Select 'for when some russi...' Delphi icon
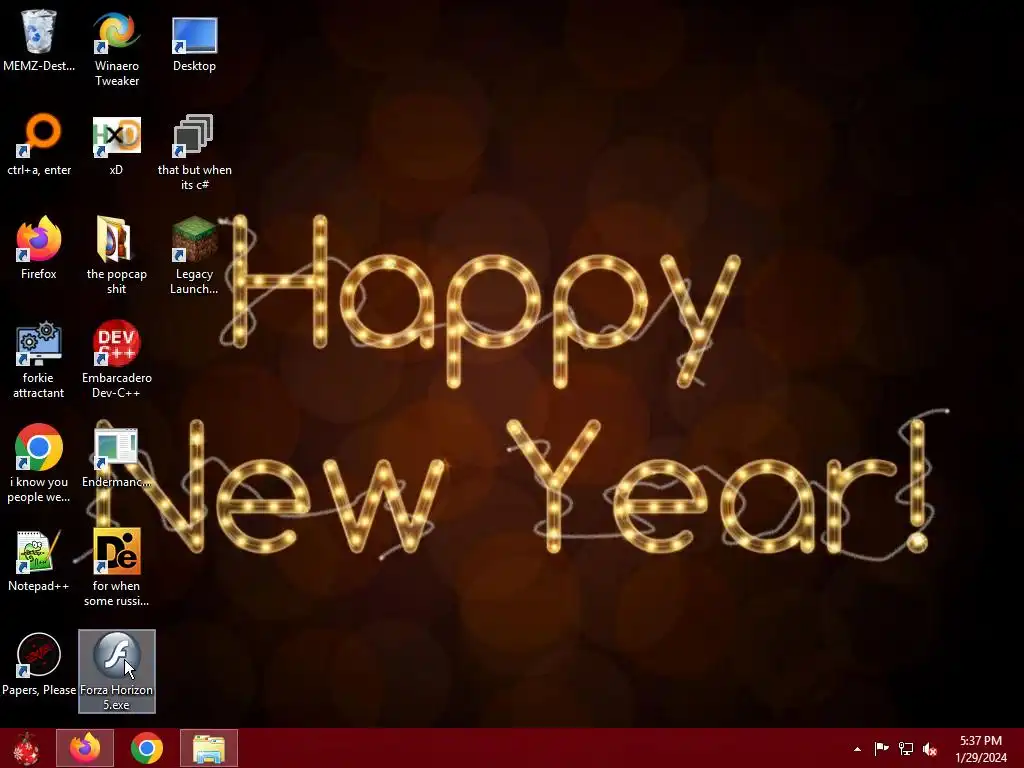Image resolution: width=1024 pixels, height=768 pixels. pos(116,551)
